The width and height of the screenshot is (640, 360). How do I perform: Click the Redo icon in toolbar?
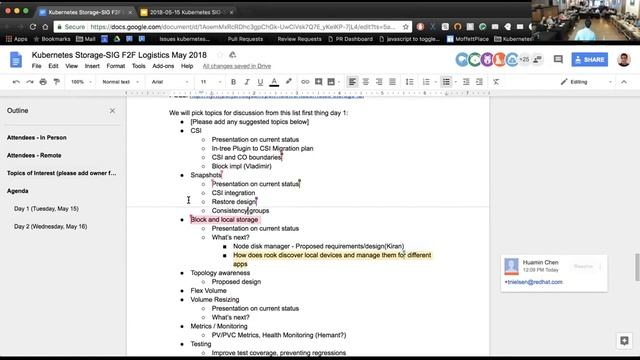click(x=30, y=82)
